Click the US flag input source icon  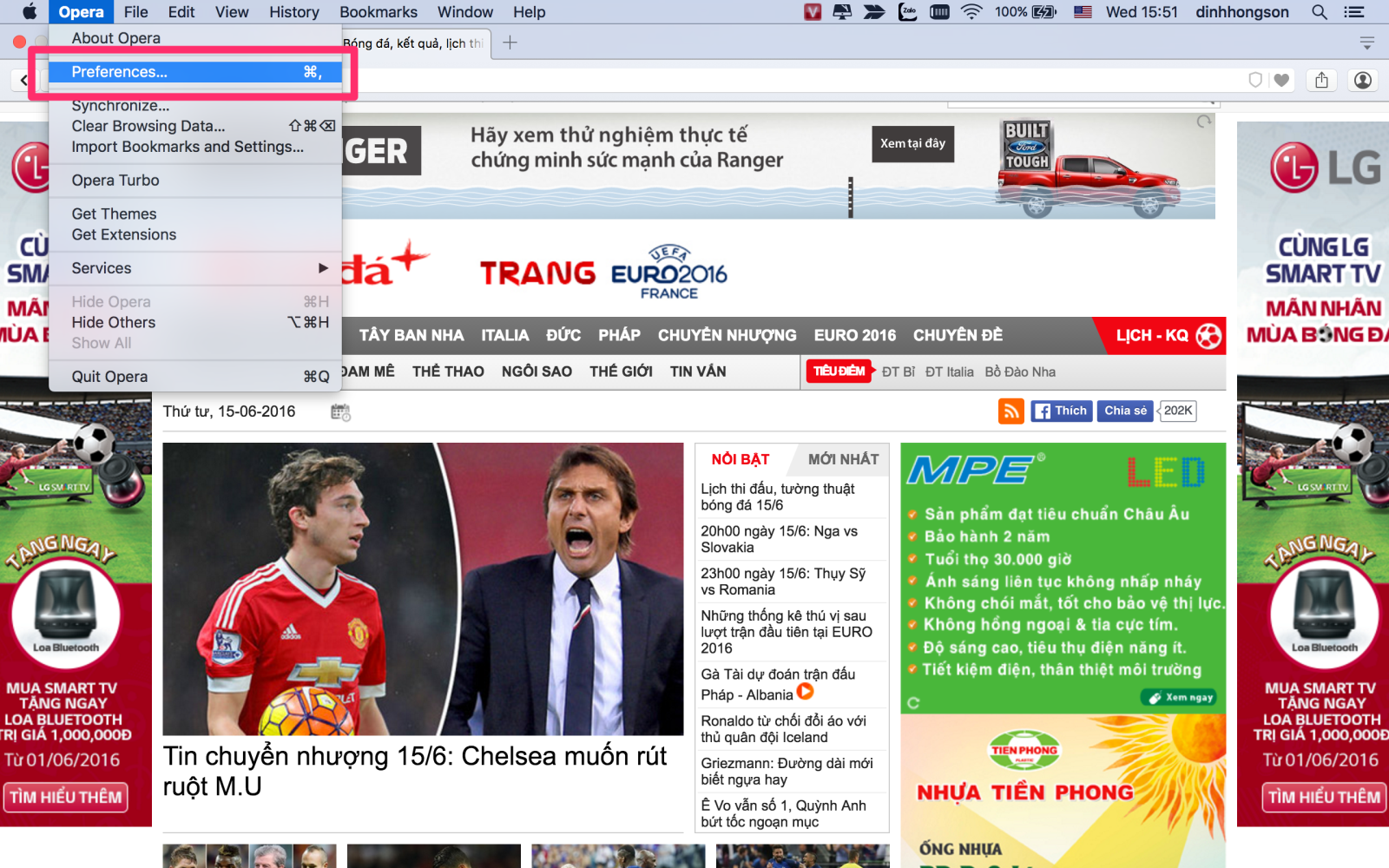[x=1083, y=11]
